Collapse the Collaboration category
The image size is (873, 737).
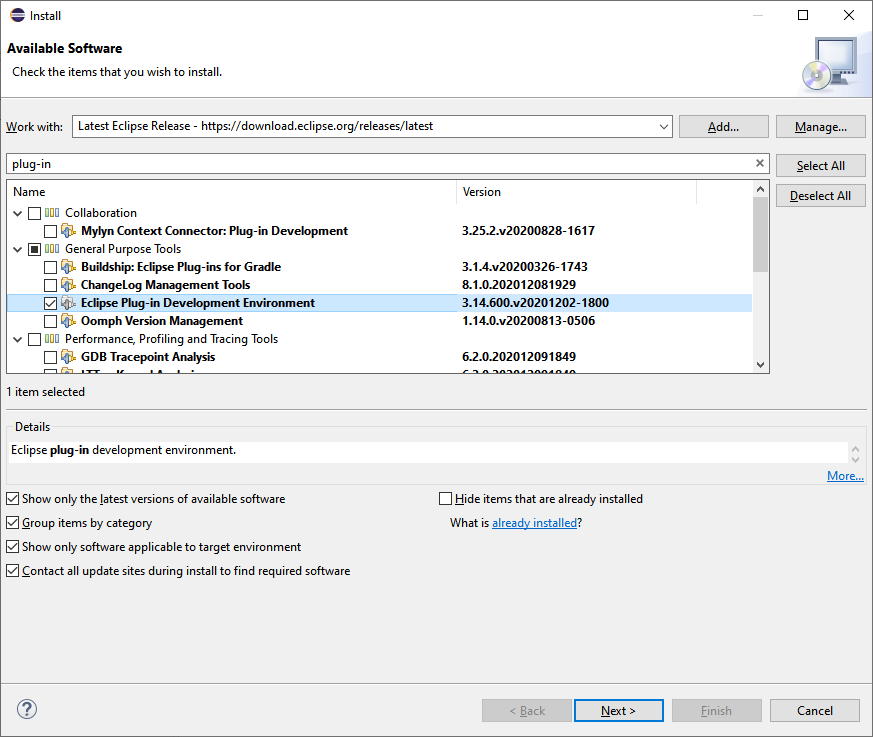[18, 213]
